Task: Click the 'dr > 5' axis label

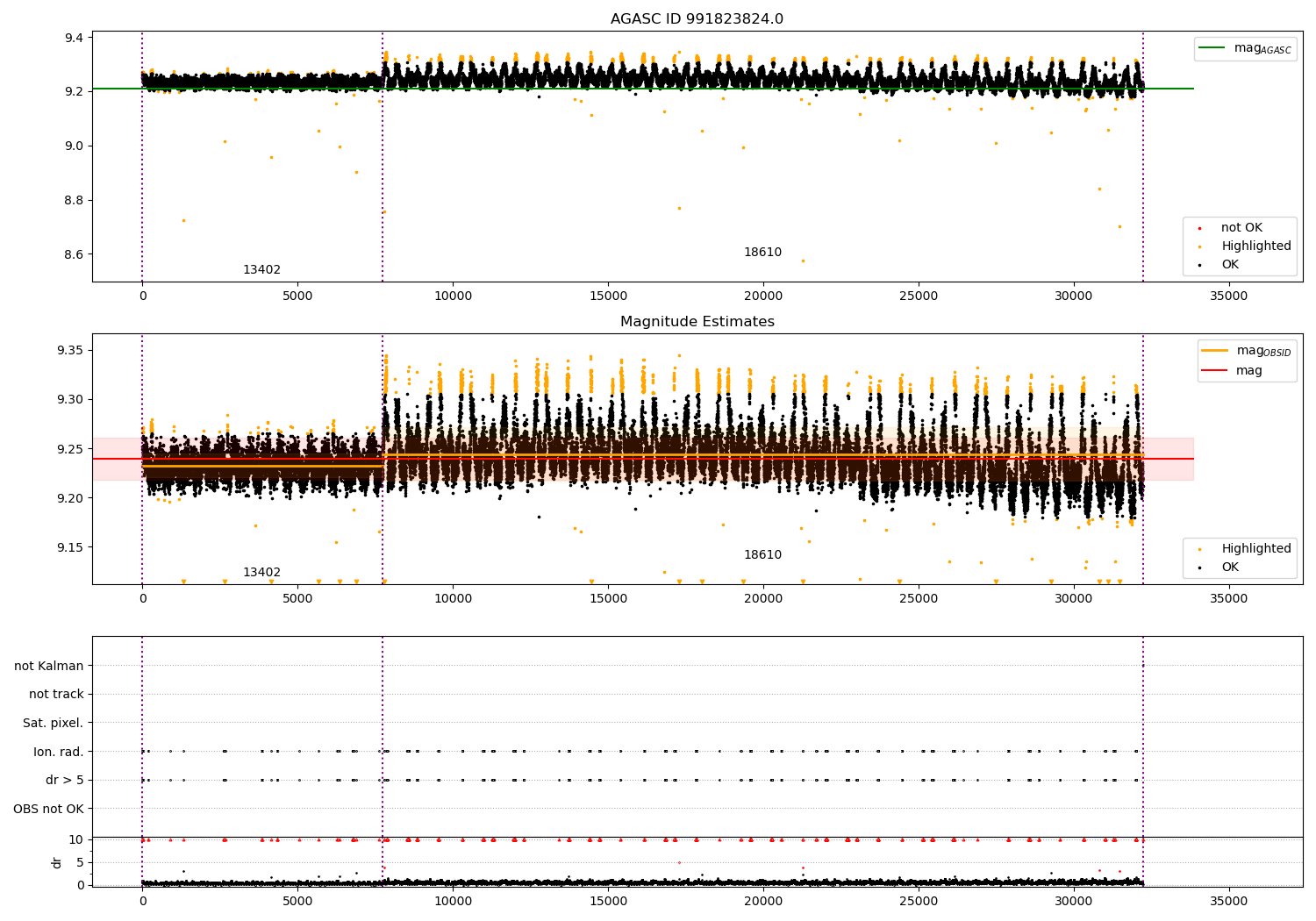Action: tap(65, 781)
